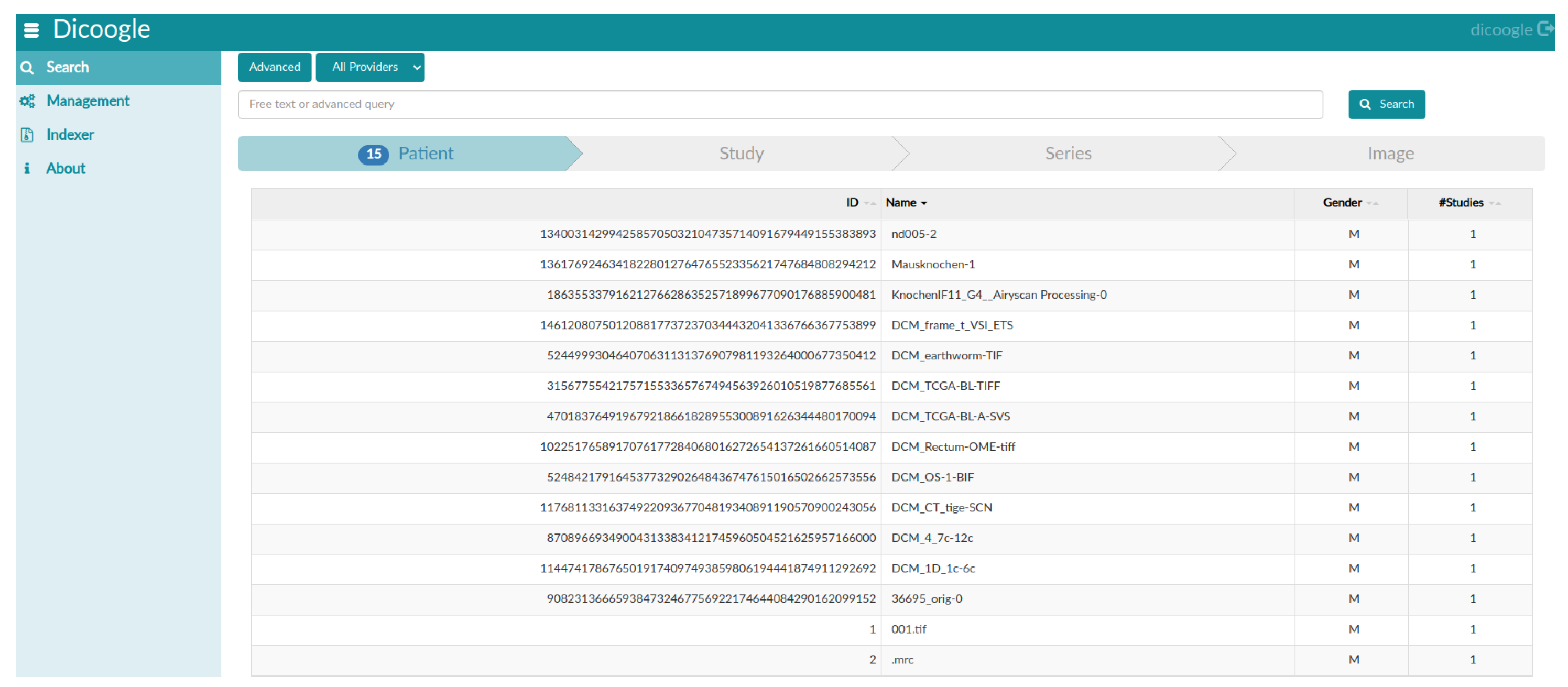The width and height of the screenshot is (1568, 687).
Task: Switch to the Series step tab
Action: 1068,154
